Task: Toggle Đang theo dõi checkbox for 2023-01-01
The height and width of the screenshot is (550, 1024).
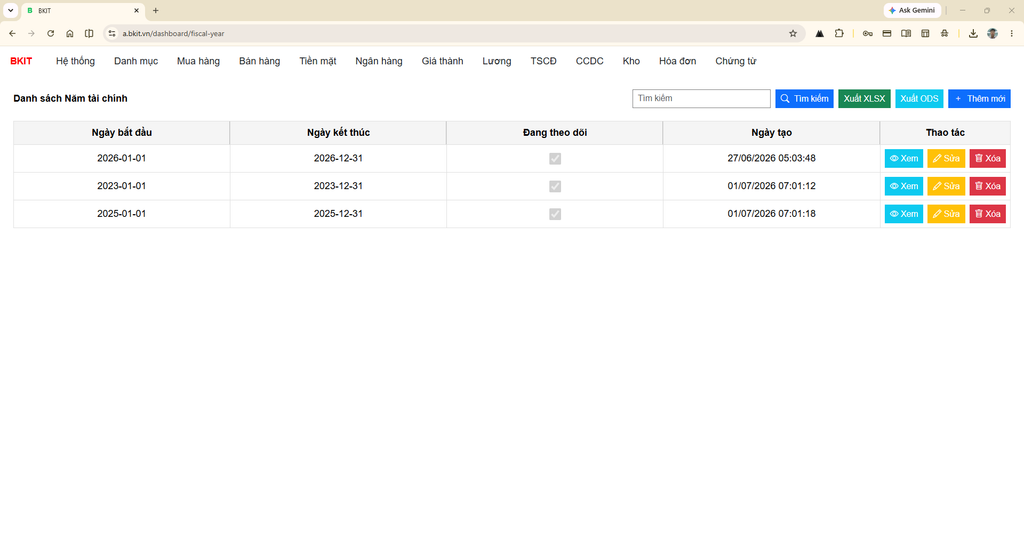Action: (555, 186)
